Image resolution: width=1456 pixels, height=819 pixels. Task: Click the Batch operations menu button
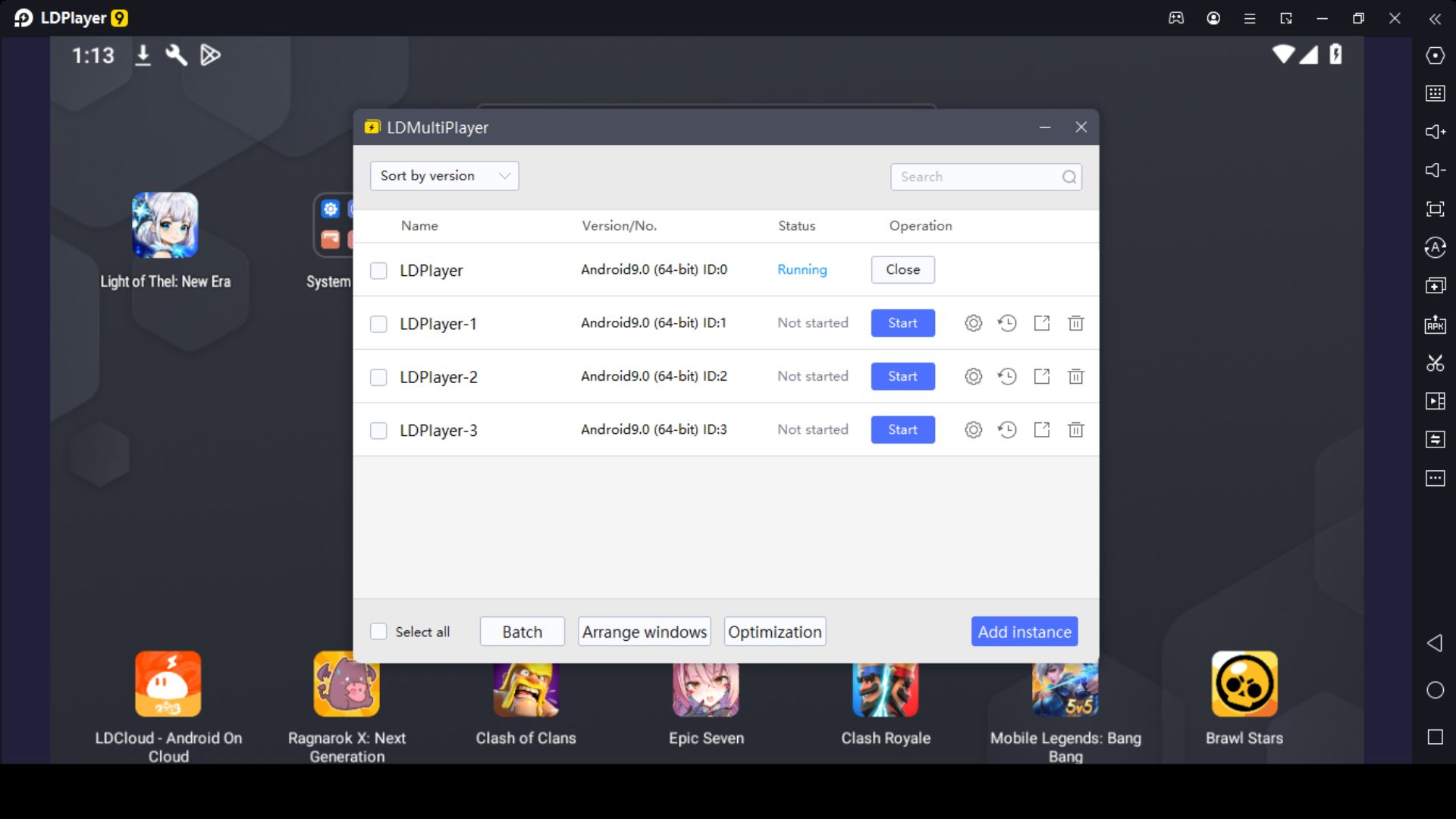pos(521,631)
